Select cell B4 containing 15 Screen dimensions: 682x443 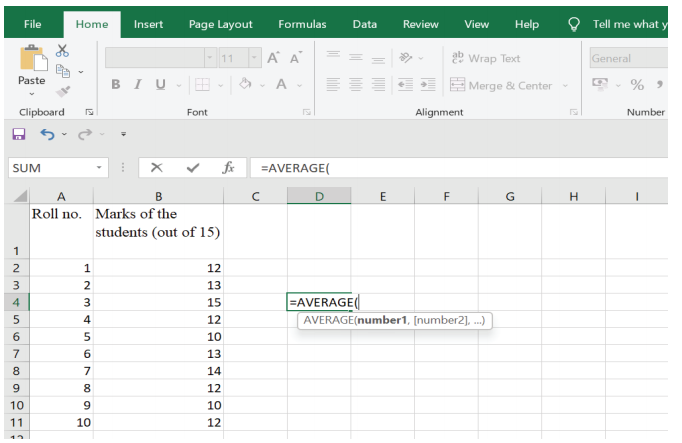(158, 301)
